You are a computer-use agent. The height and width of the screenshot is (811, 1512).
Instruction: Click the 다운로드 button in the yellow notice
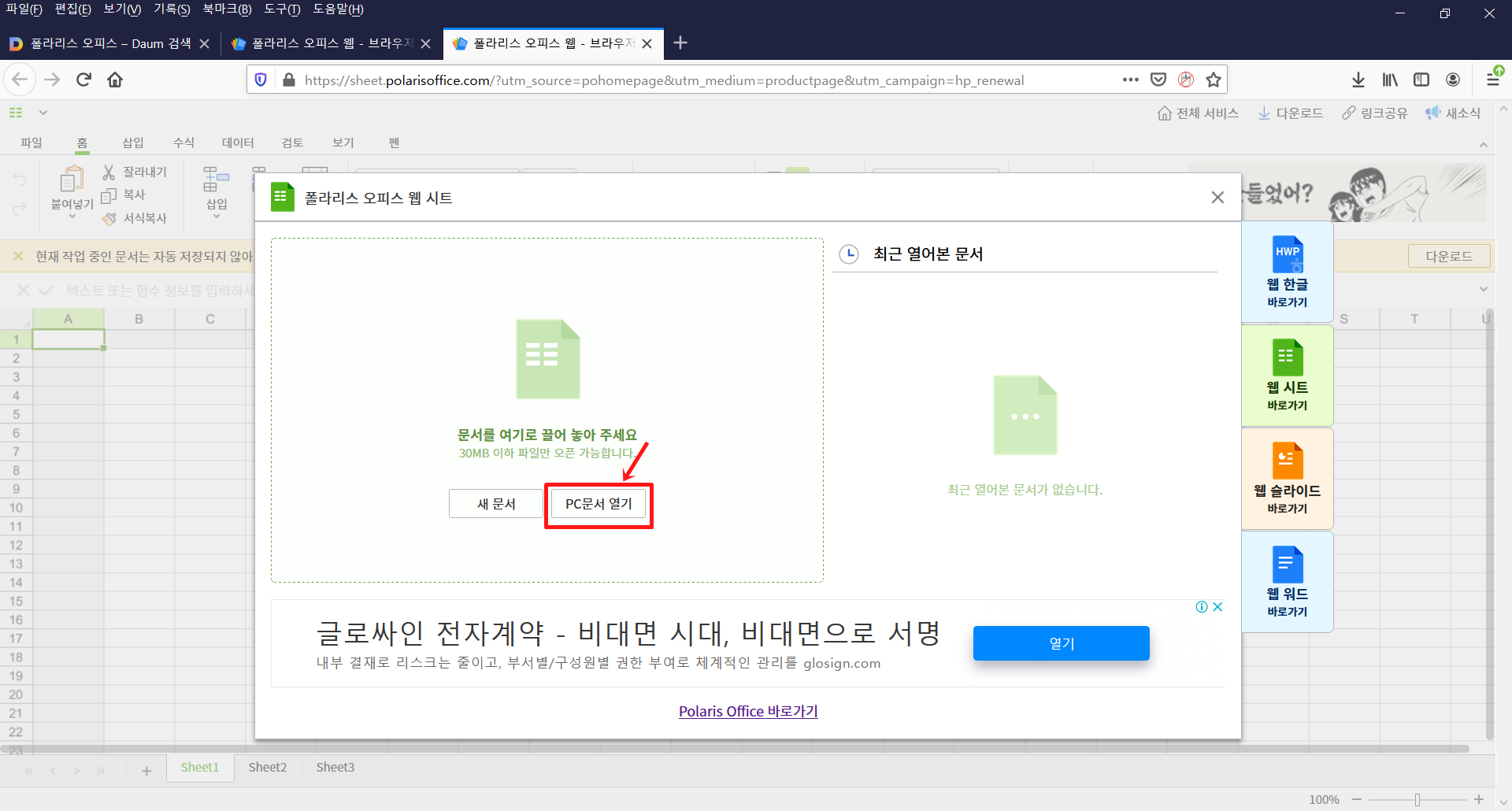coord(1449,256)
